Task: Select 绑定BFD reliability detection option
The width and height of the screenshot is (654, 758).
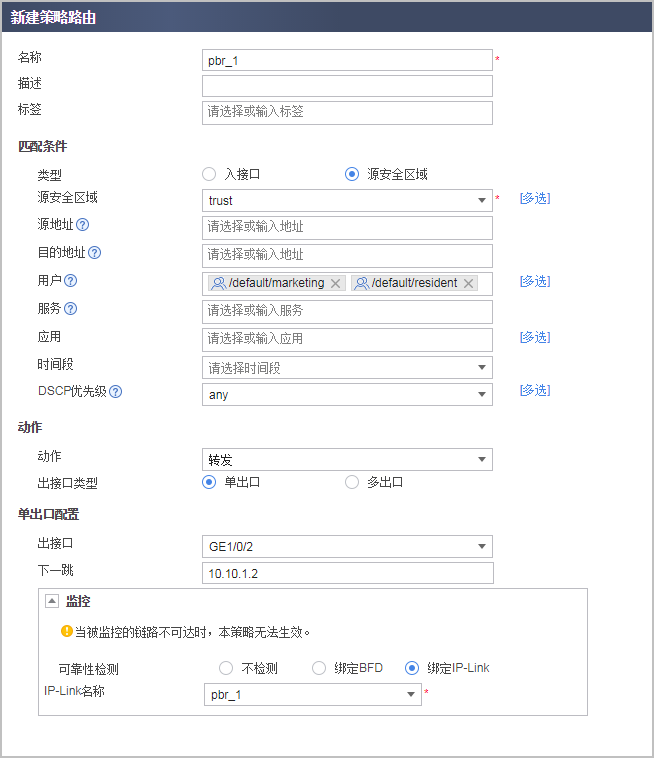Action: coord(319,668)
